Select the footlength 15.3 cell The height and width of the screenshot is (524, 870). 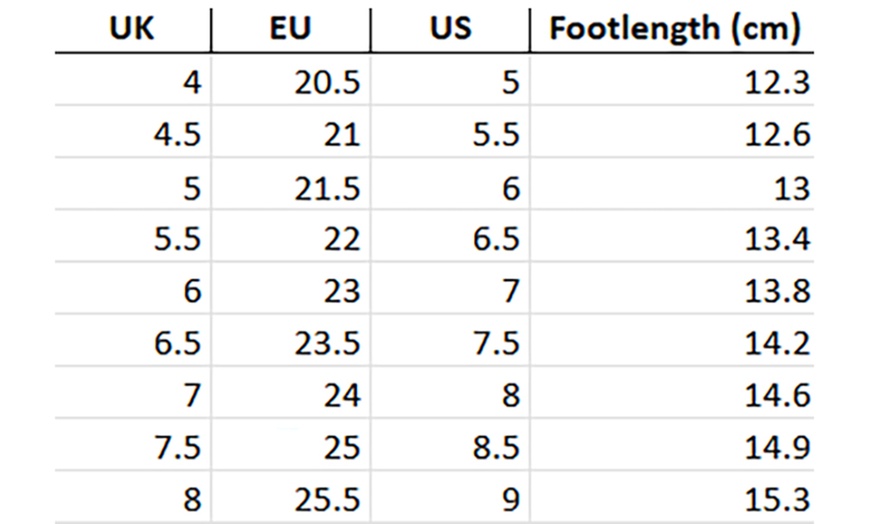tap(777, 499)
